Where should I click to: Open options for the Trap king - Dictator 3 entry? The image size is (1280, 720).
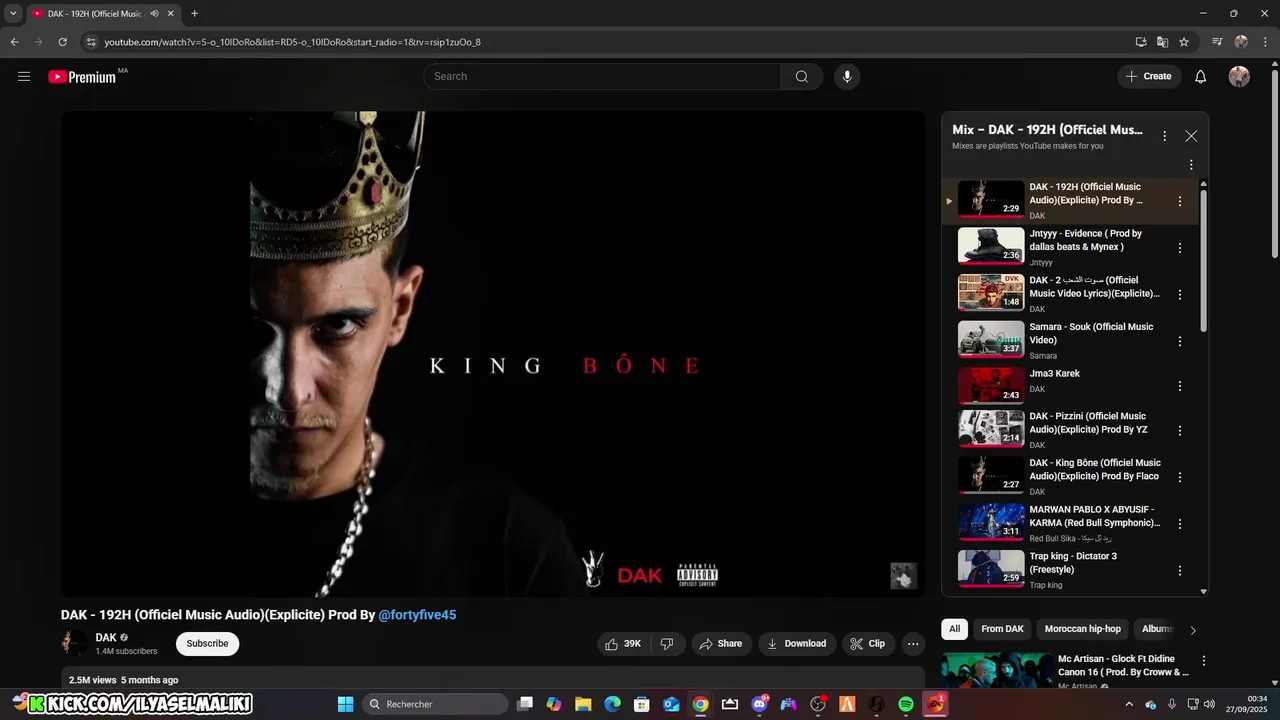(1180, 570)
